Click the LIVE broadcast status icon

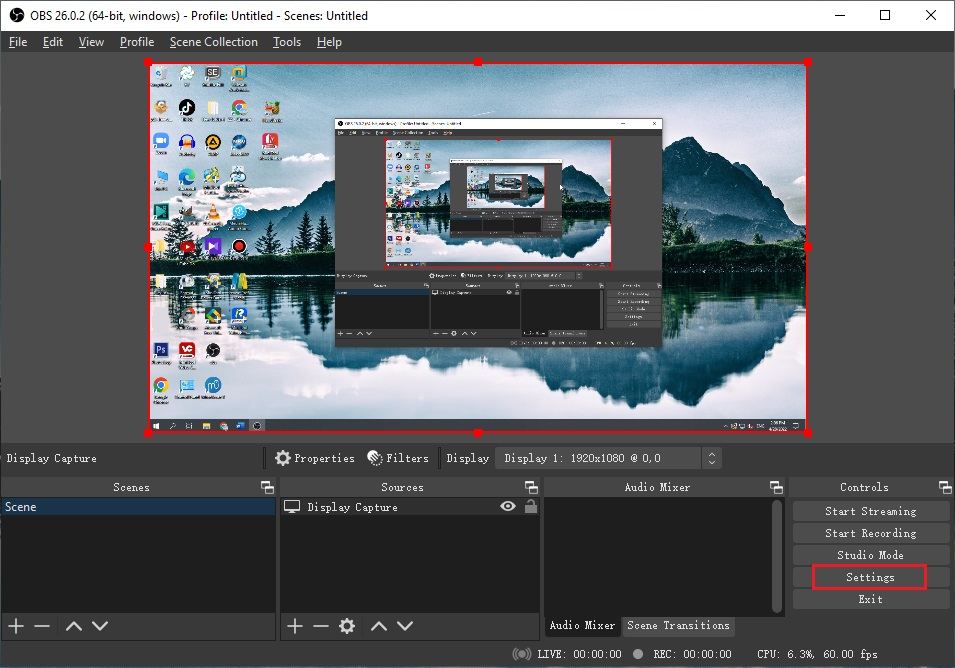(x=521, y=654)
